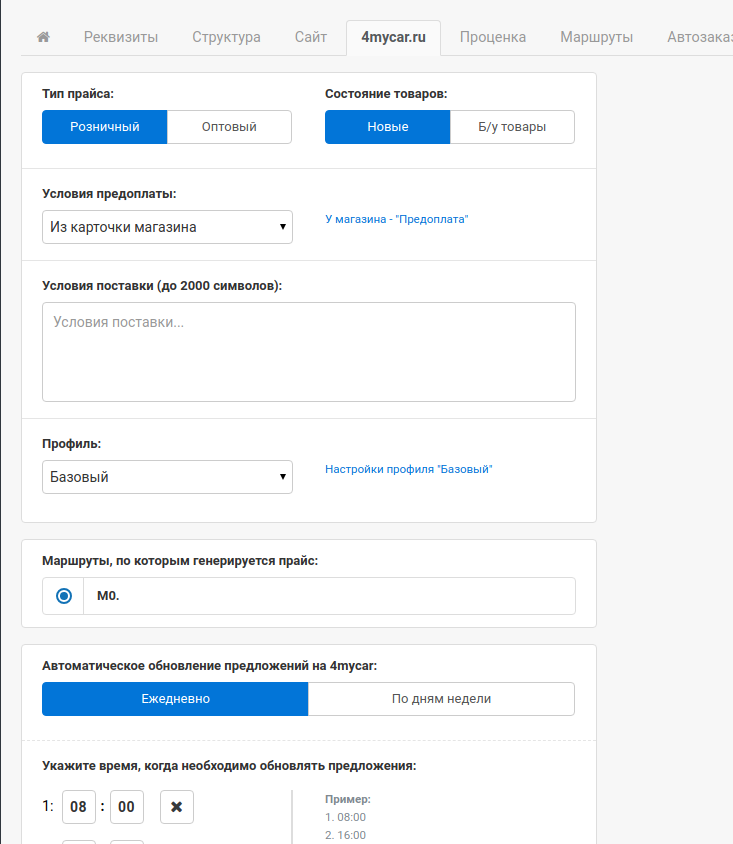
Task: Open the Структура tab
Action: tap(226, 37)
